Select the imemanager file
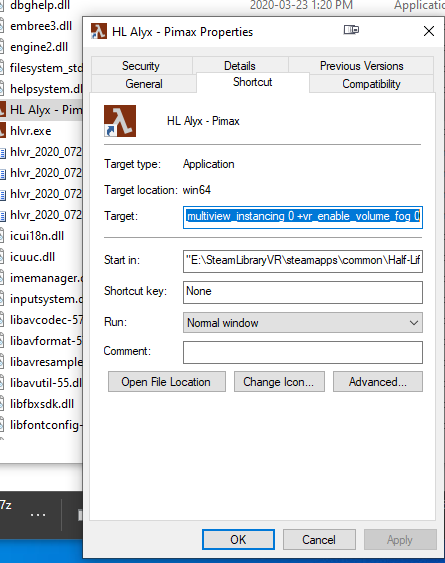The width and height of the screenshot is (445, 563). (x=46, y=278)
